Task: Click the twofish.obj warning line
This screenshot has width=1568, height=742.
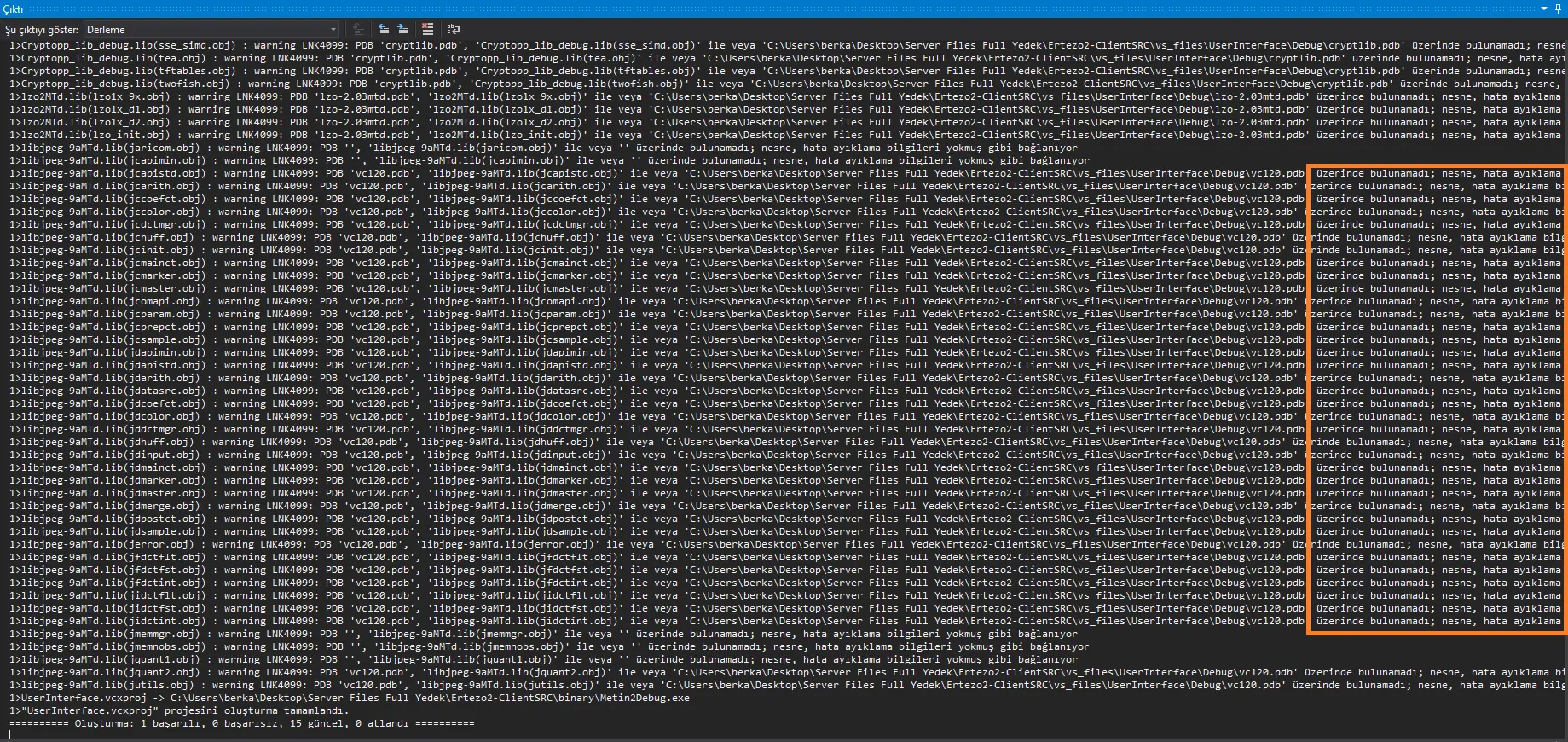Action: tap(341, 84)
